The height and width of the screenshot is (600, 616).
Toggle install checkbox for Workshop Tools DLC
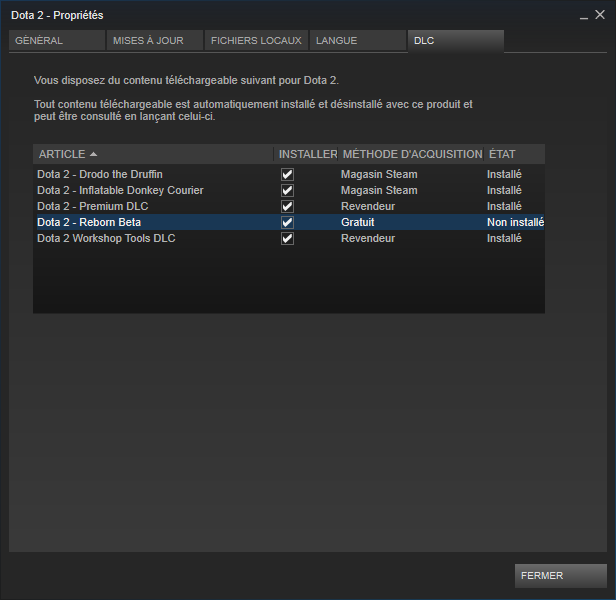coord(287,239)
